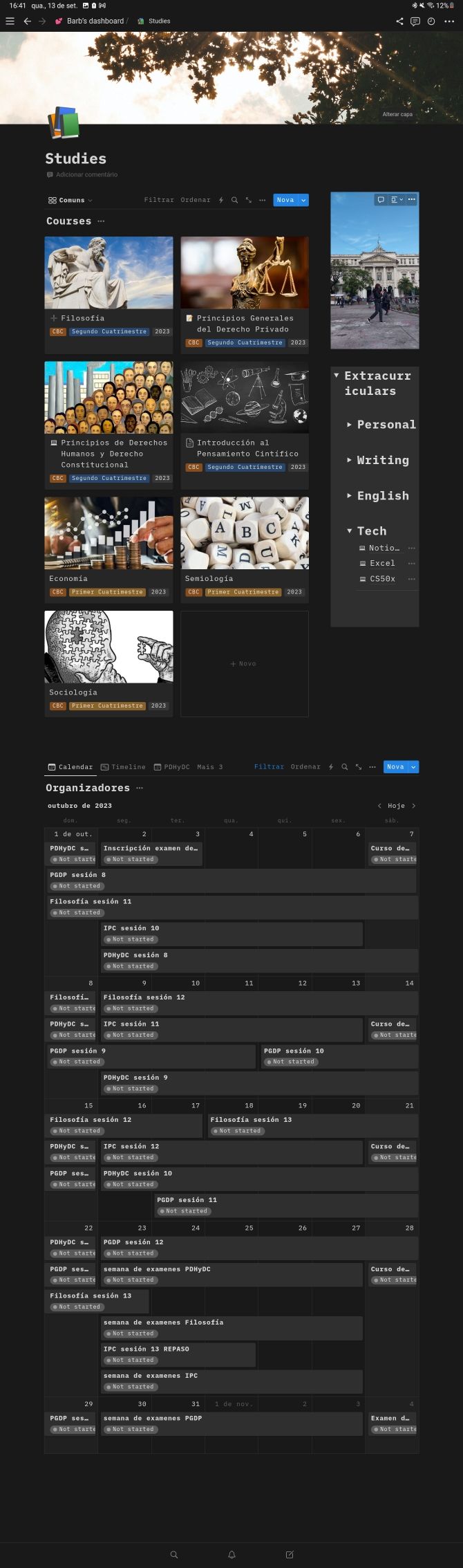Open the Comuns view dropdown
This screenshot has height=1568, width=463.
[70, 201]
